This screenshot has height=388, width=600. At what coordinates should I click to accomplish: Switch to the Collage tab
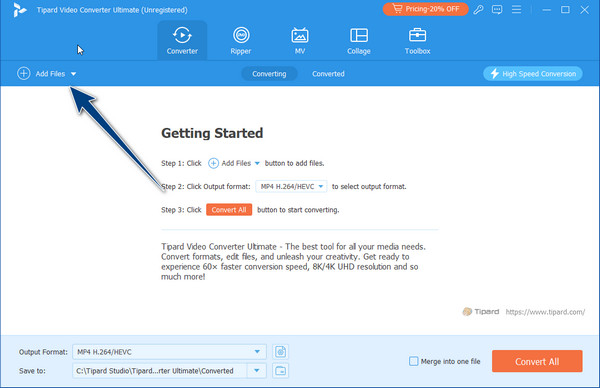359,41
